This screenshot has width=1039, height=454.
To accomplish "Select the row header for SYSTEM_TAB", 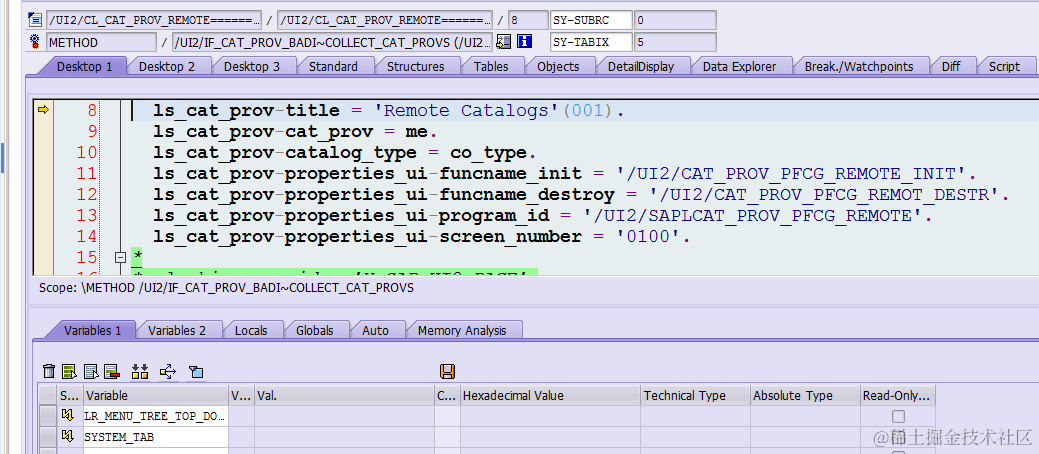I will tap(48, 437).
